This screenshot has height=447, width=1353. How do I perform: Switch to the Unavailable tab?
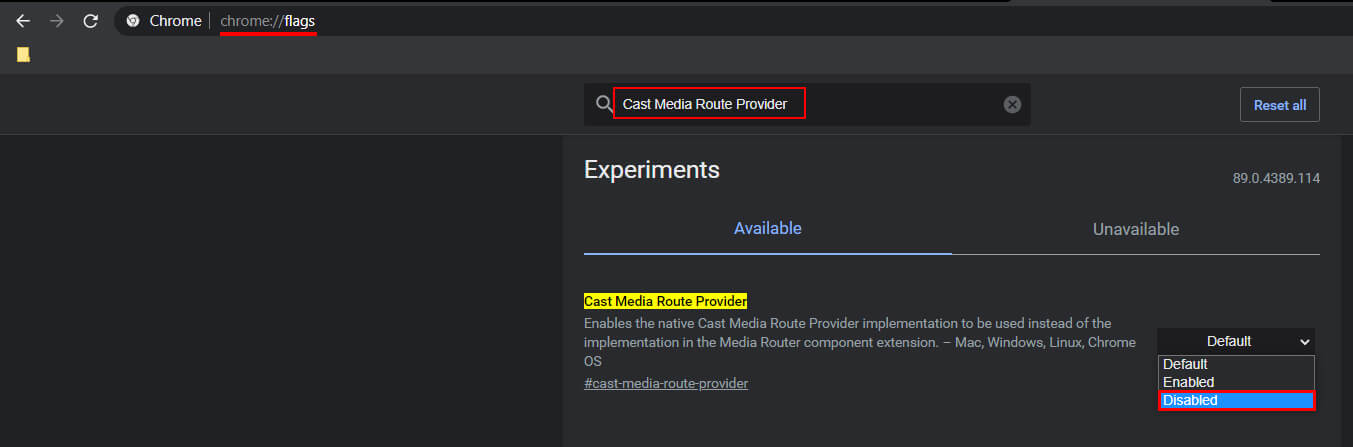[x=1136, y=229]
